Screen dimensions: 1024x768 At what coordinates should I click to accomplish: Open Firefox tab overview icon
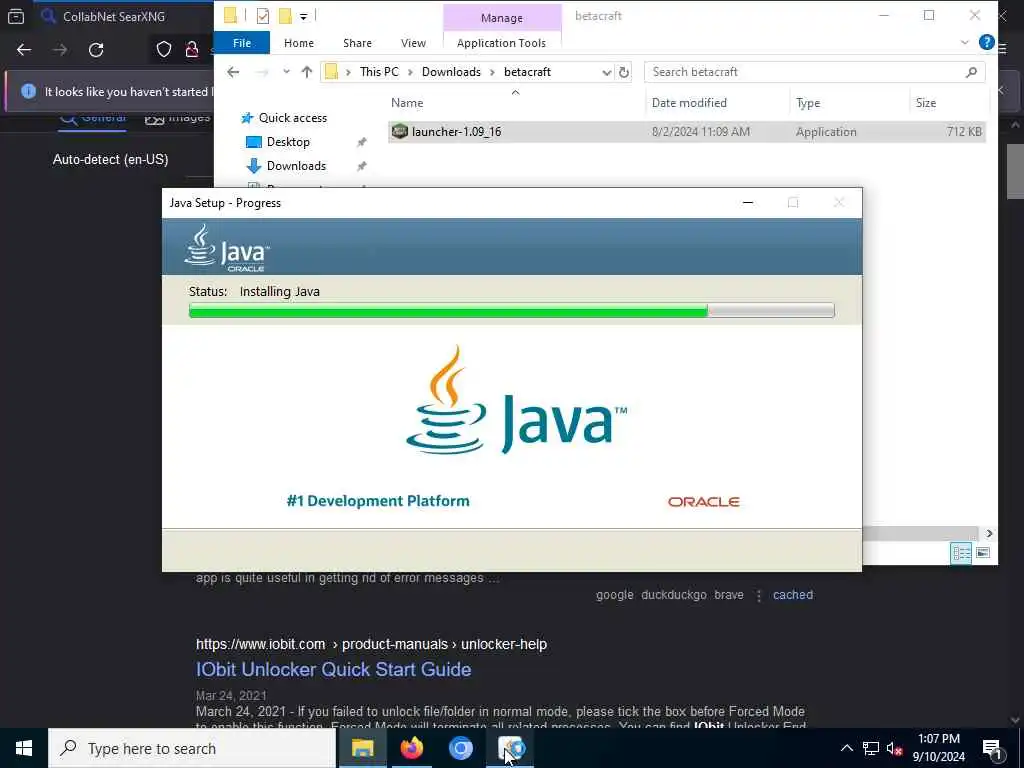(16, 16)
